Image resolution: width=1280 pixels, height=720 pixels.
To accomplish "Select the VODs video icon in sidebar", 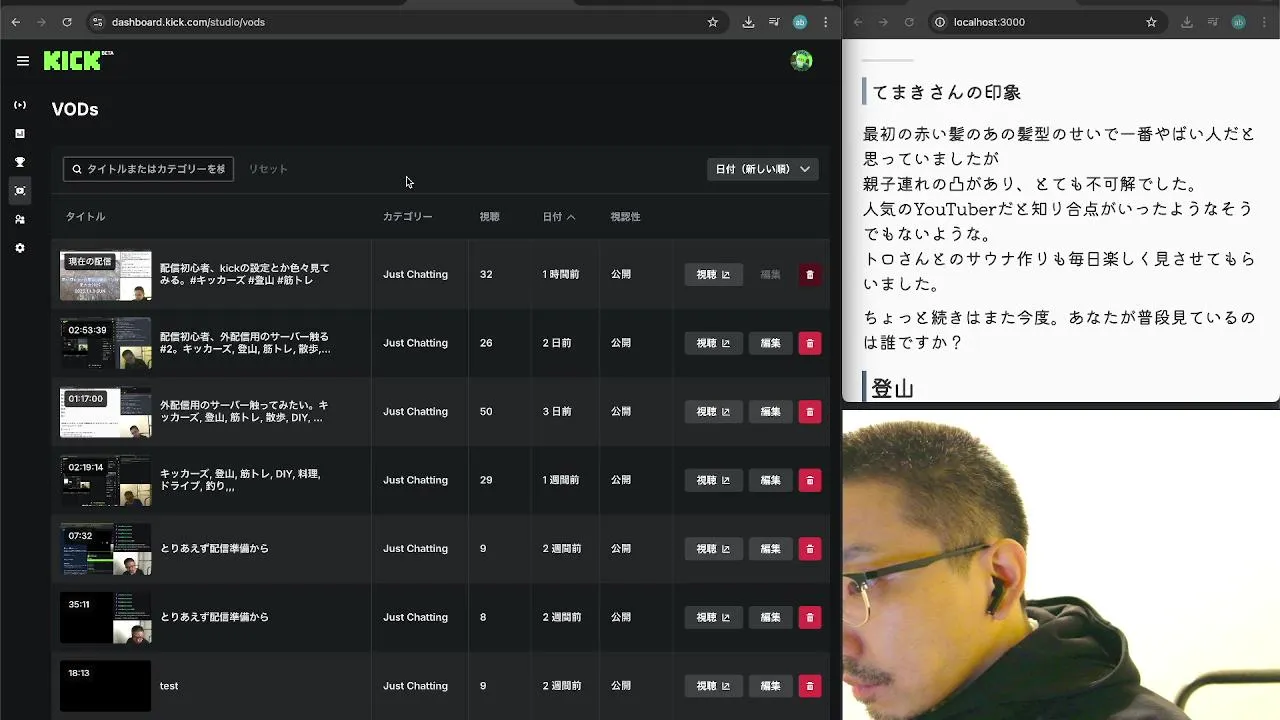I will coord(20,191).
